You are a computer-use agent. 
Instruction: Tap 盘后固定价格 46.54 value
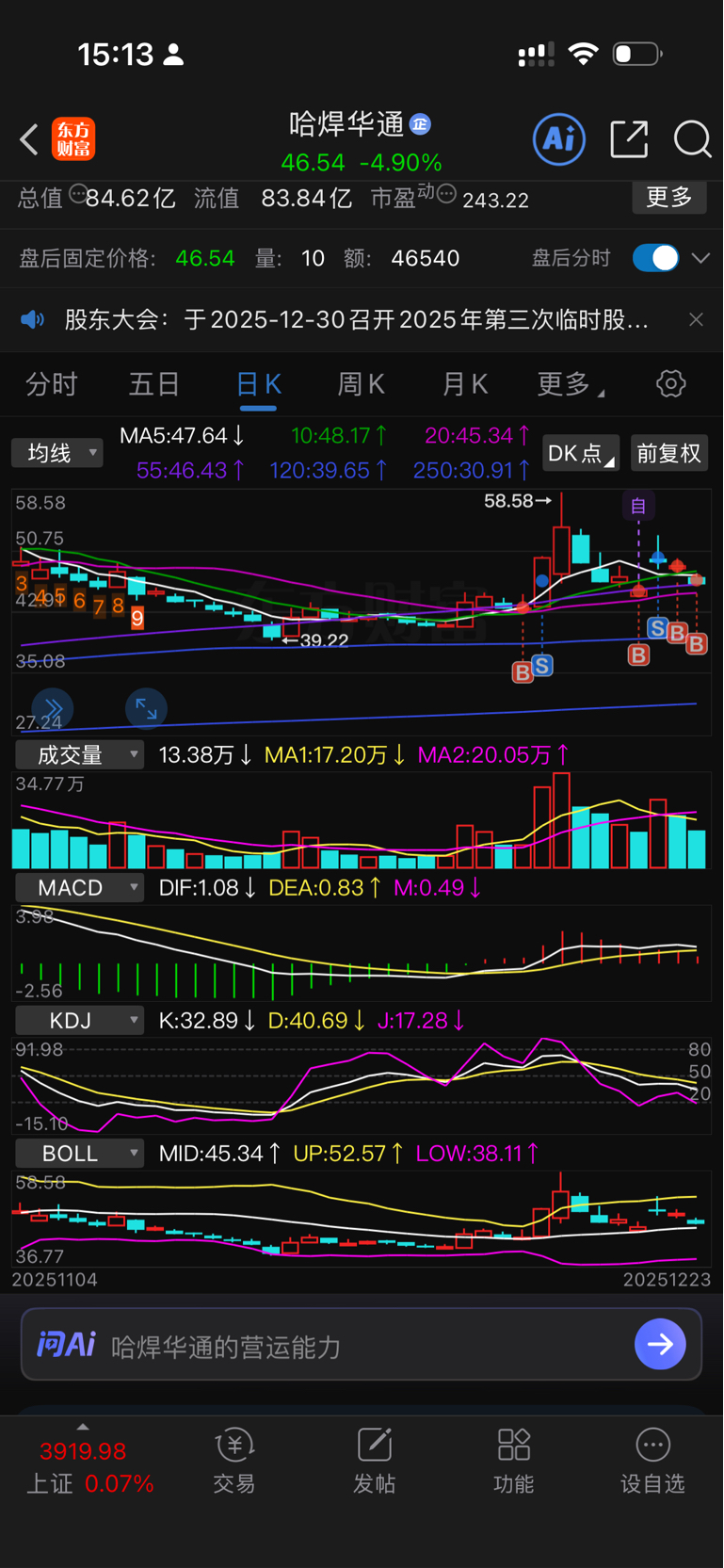pos(205,258)
